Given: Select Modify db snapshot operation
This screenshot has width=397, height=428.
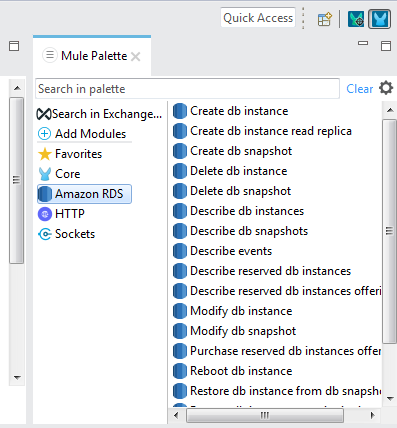Looking at the screenshot, I should [234, 331].
